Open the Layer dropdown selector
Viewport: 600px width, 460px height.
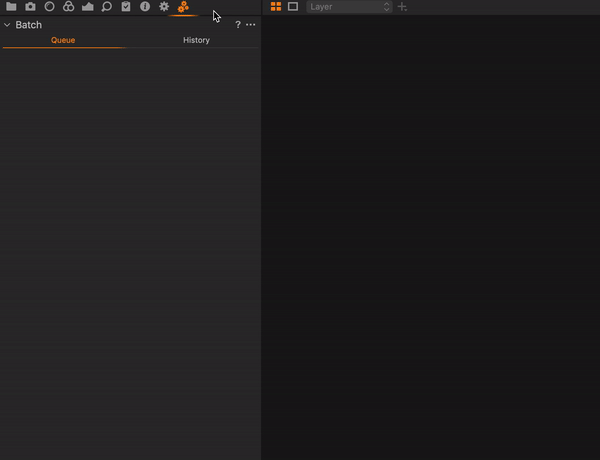point(349,7)
